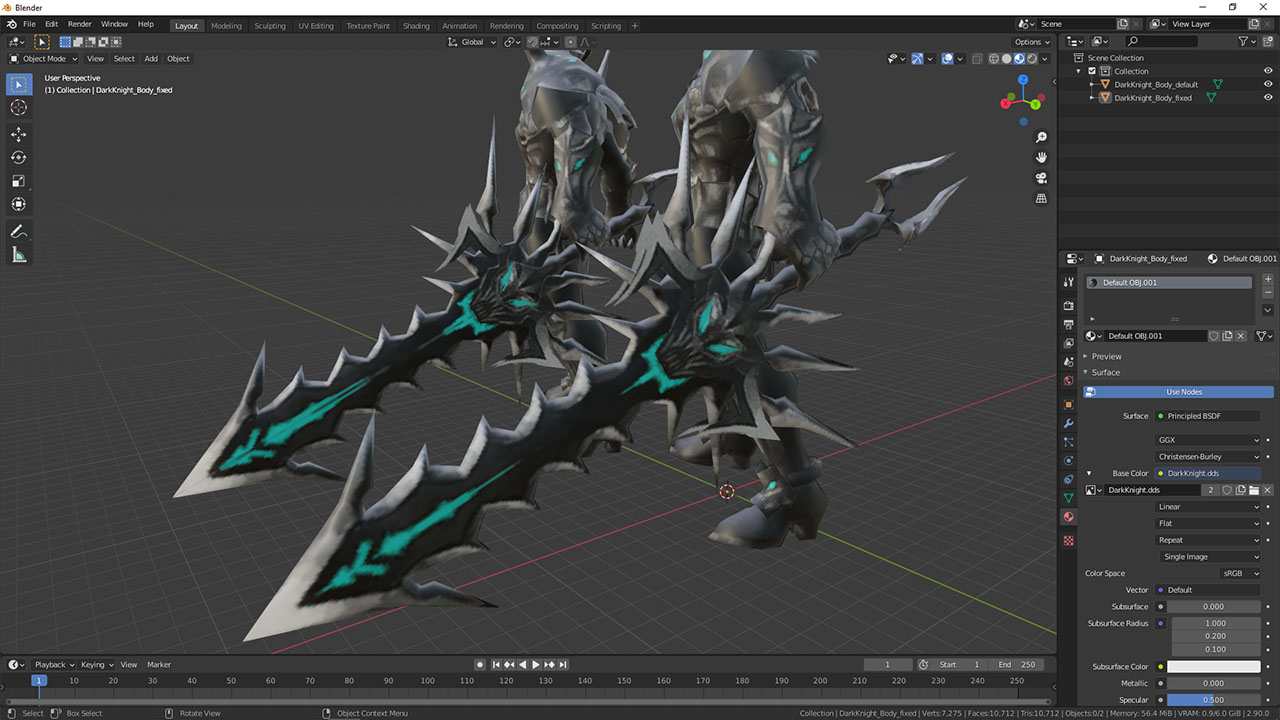The width and height of the screenshot is (1280, 720).
Task: Select the Measure tool
Action: click(18, 255)
